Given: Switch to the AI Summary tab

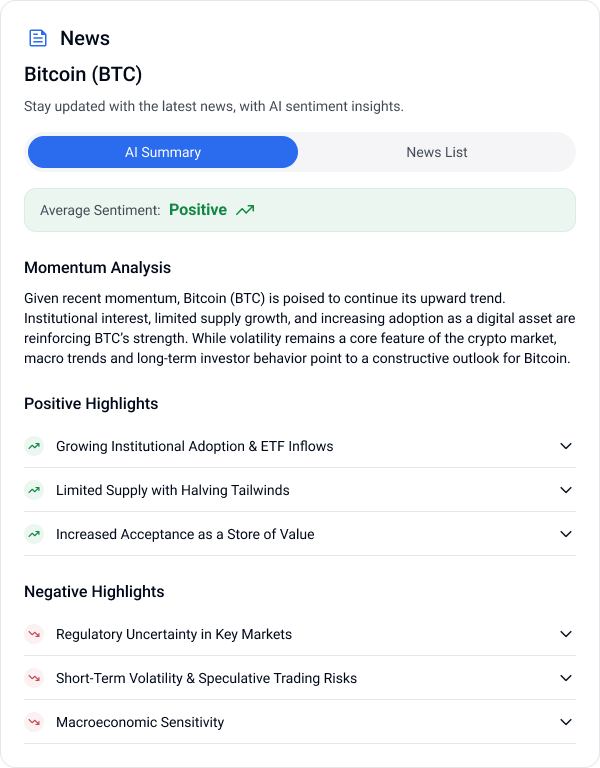Looking at the screenshot, I should 163,152.
